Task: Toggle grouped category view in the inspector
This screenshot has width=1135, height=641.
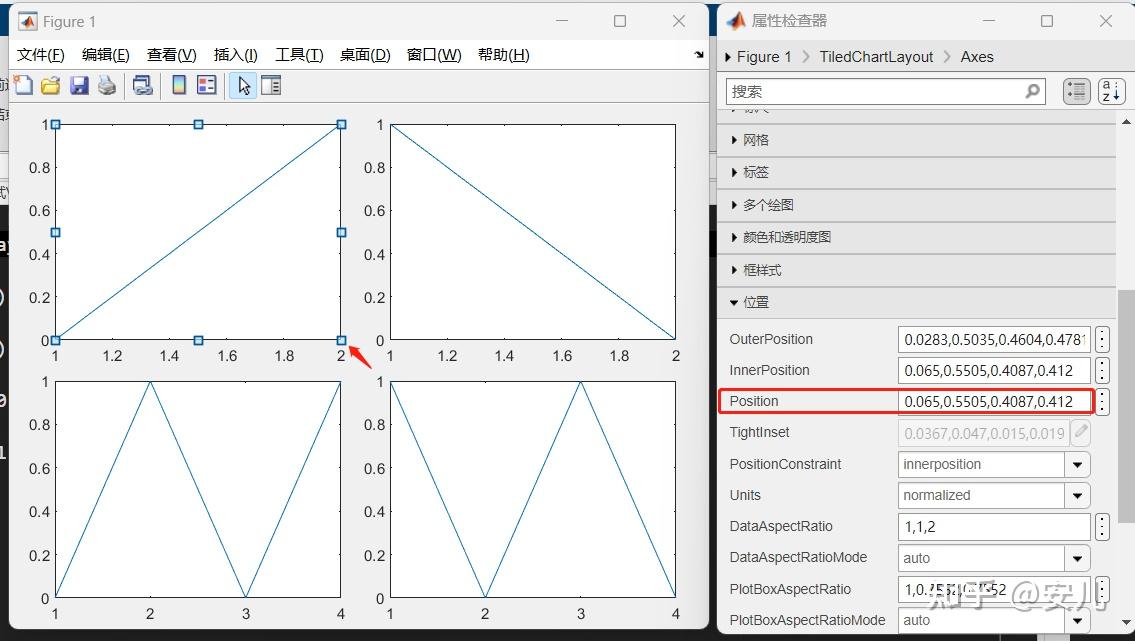Action: pyautogui.click(x=1077, y=91)
